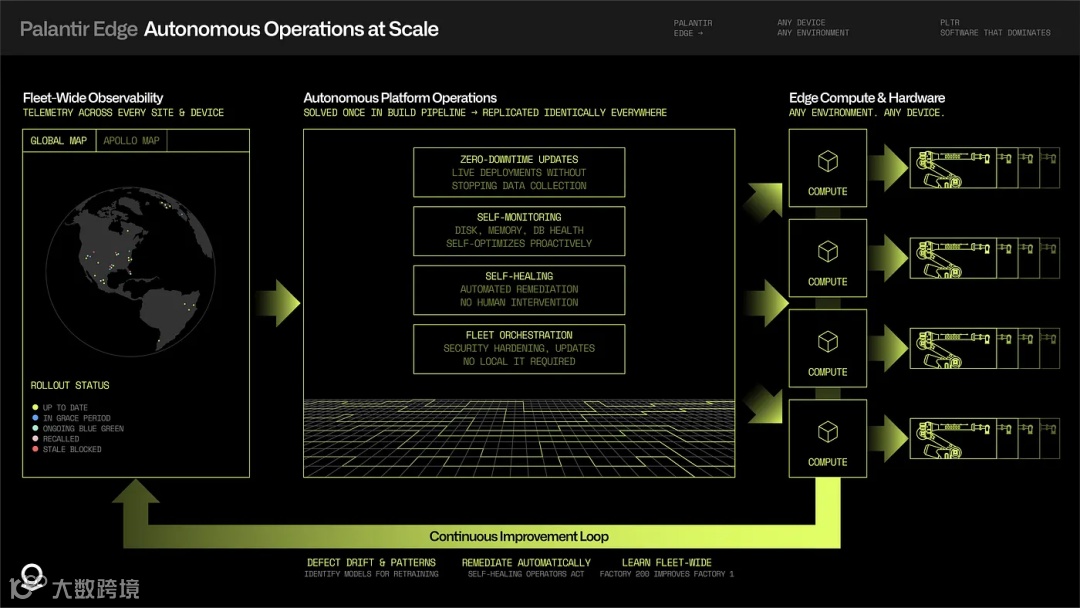Click the arrow from fourth COMPUTE to hardware

[889, 439]
